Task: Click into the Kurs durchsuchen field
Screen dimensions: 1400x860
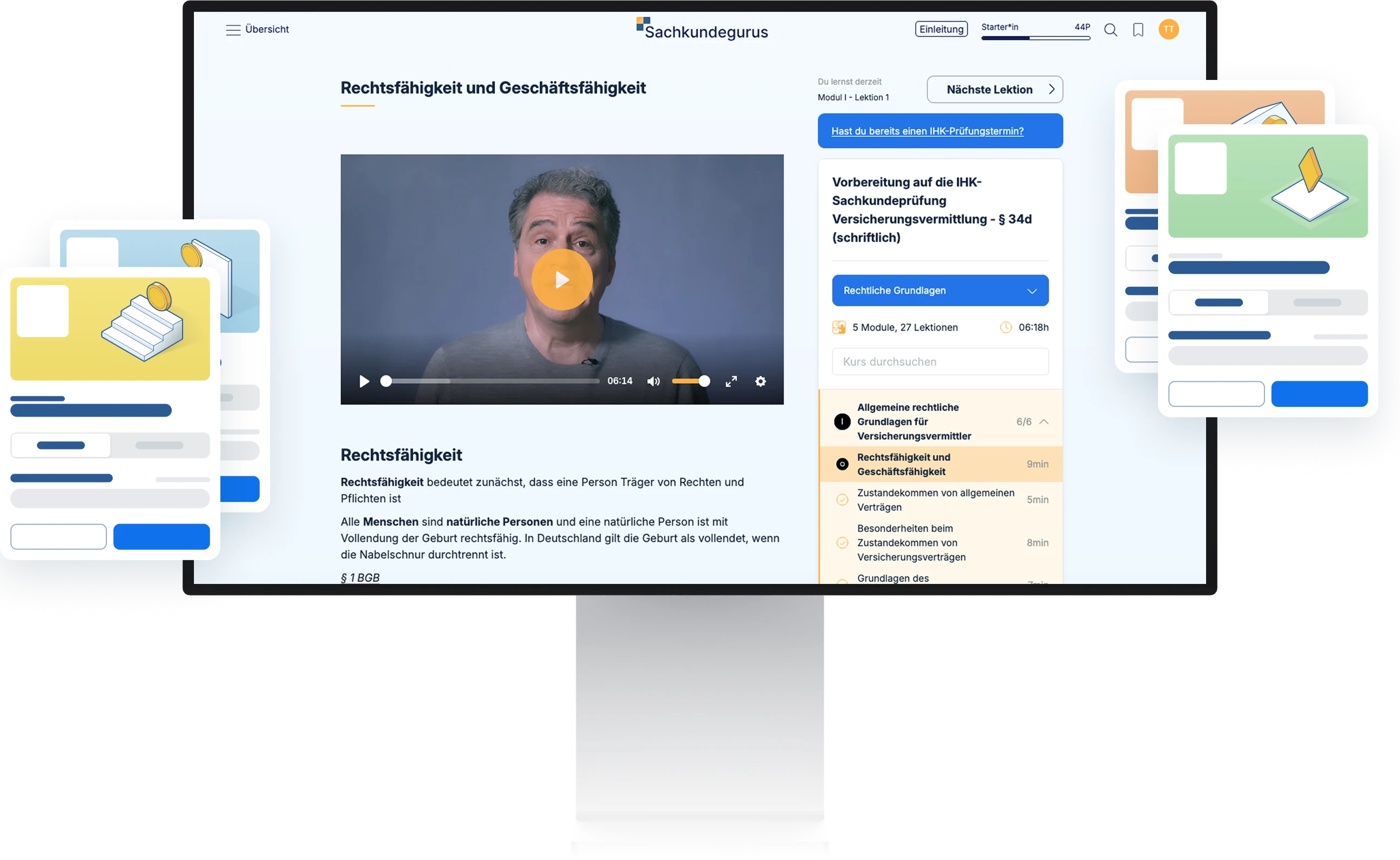Action: tap(939, 362)
